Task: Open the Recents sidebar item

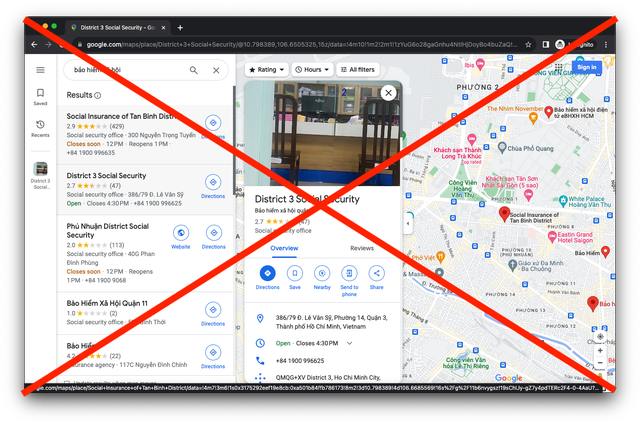Action: pos(40,128)
